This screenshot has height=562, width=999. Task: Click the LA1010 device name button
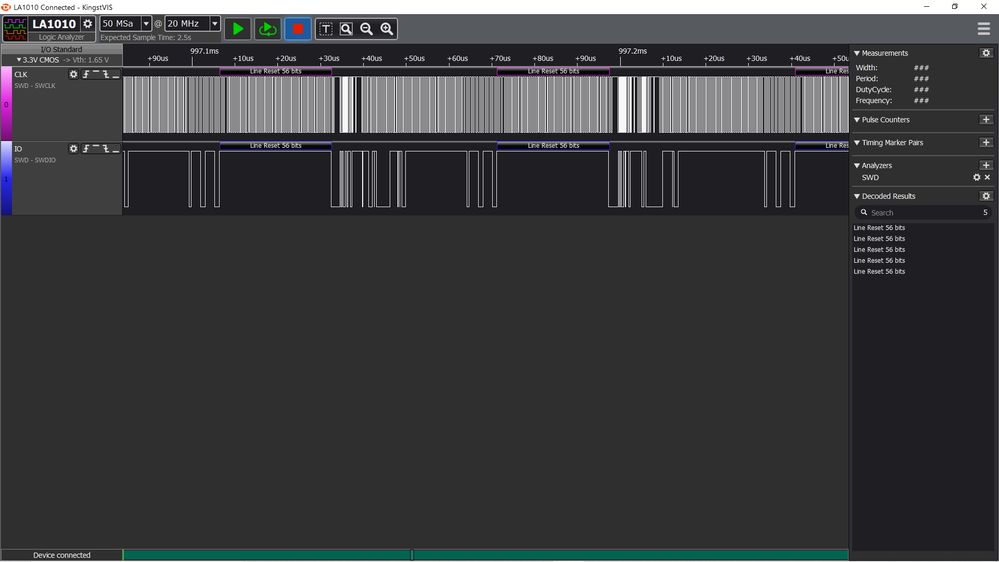(54, 24)
